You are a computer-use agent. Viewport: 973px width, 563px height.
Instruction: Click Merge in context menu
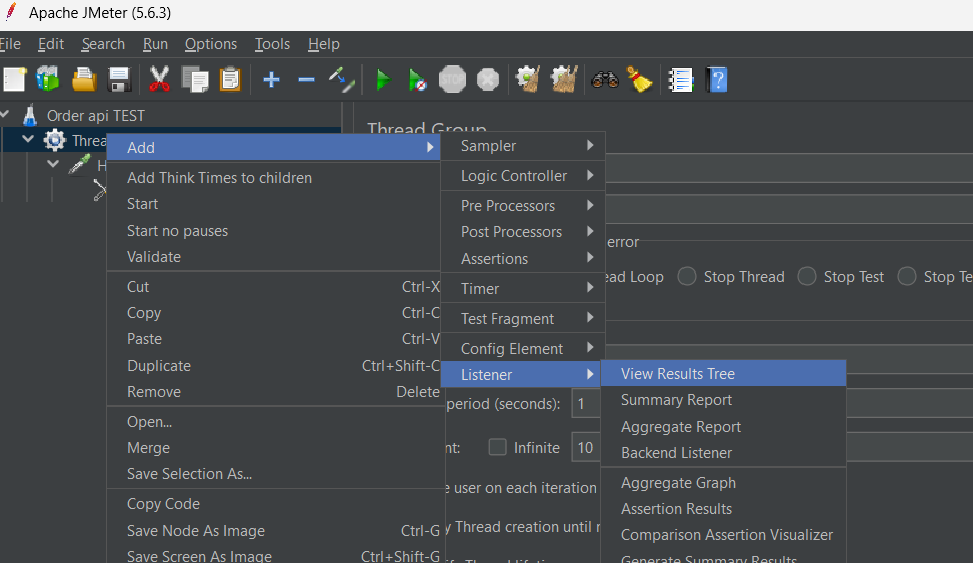(x=274, y=448)
